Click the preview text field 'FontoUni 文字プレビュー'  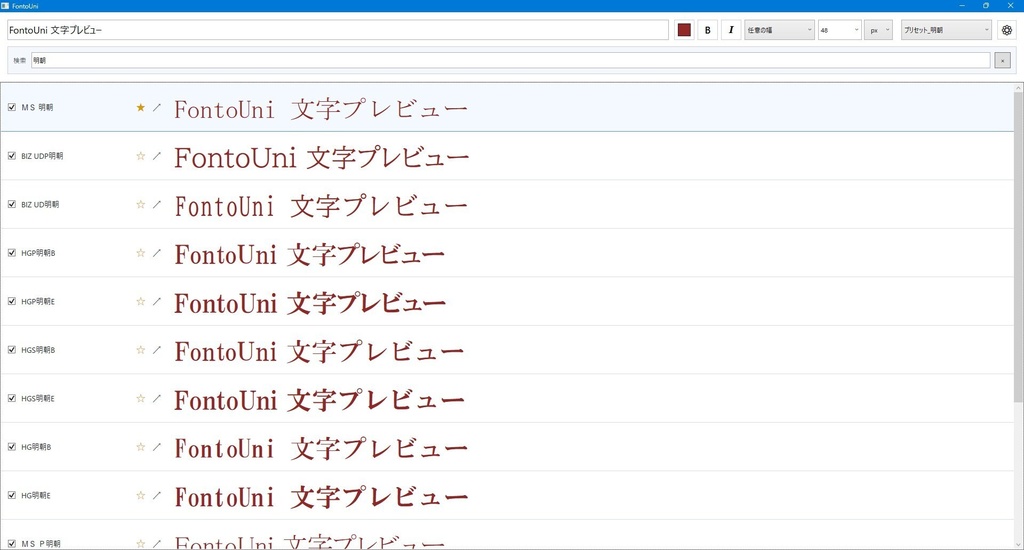point(338,30)
